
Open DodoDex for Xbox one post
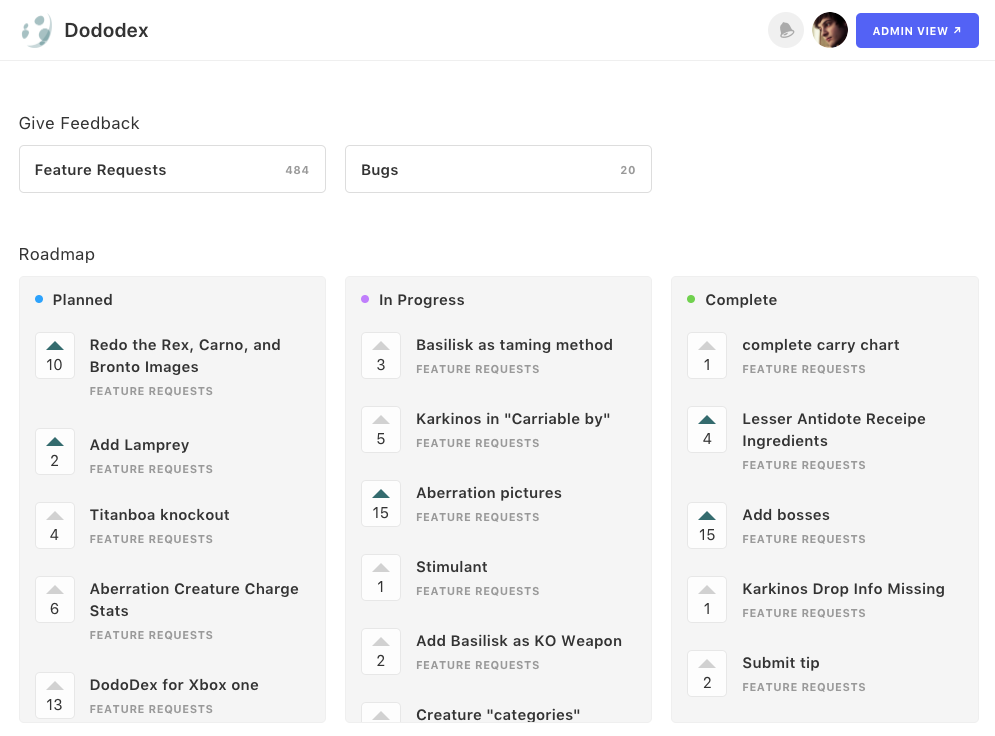pyautogui.click(x=174, y=685)
